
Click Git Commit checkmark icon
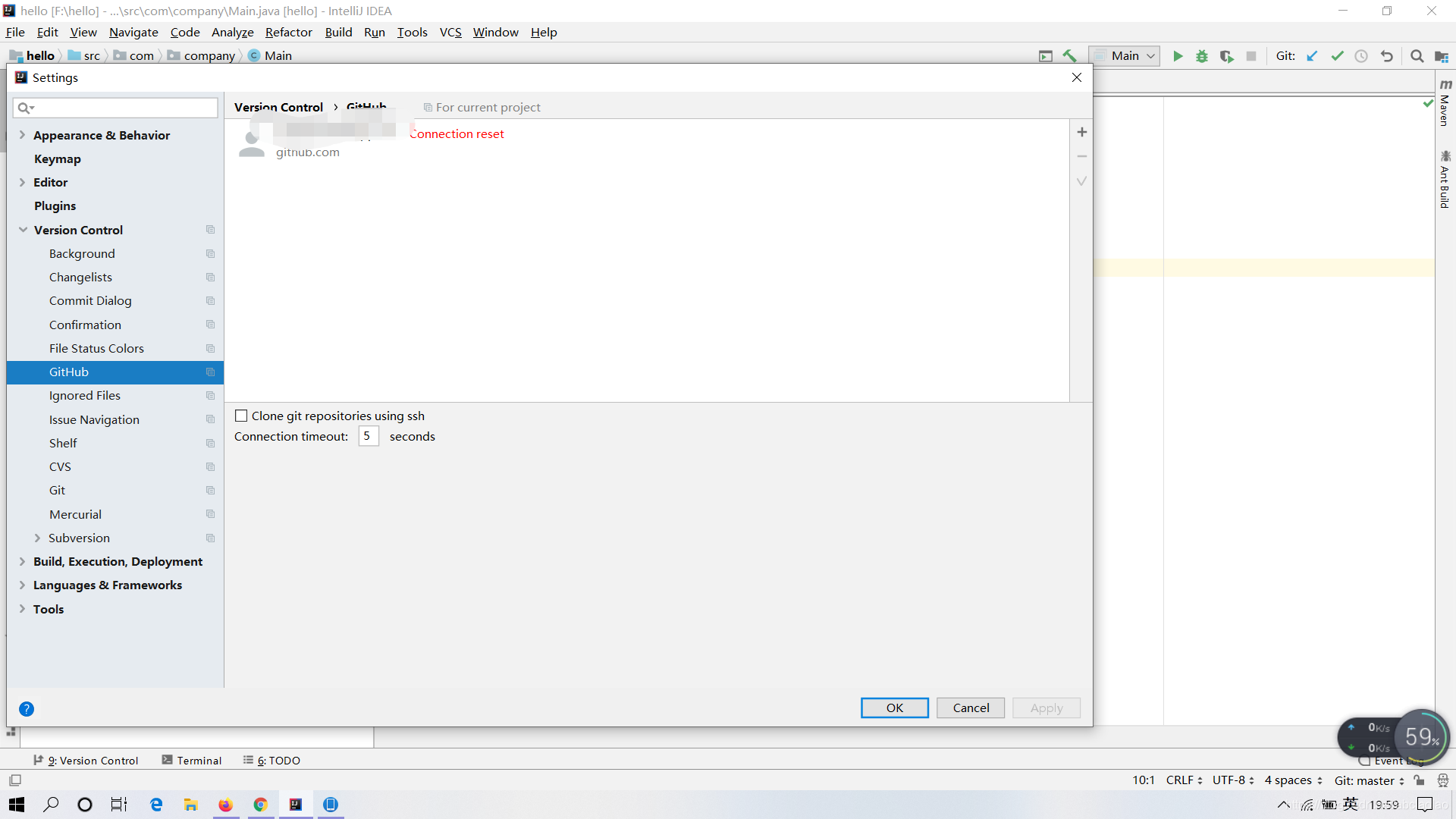point(1337,56)
